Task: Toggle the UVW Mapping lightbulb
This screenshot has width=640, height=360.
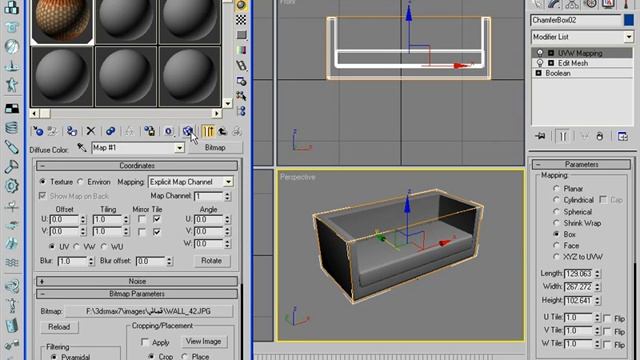Action: (x=540, y=53)
